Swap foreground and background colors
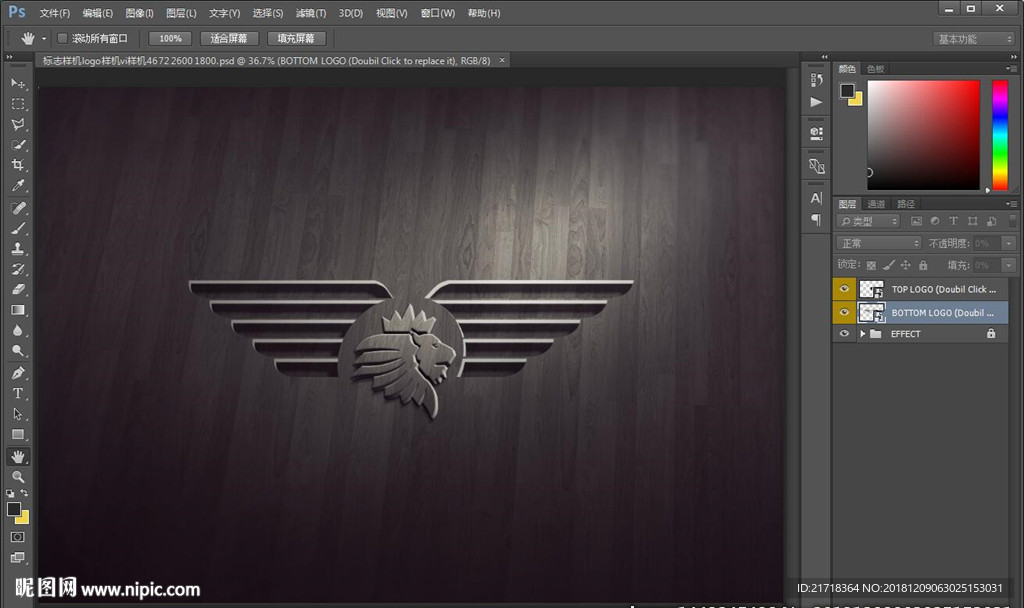This screenshot has width=1024, height=608. 24,493
